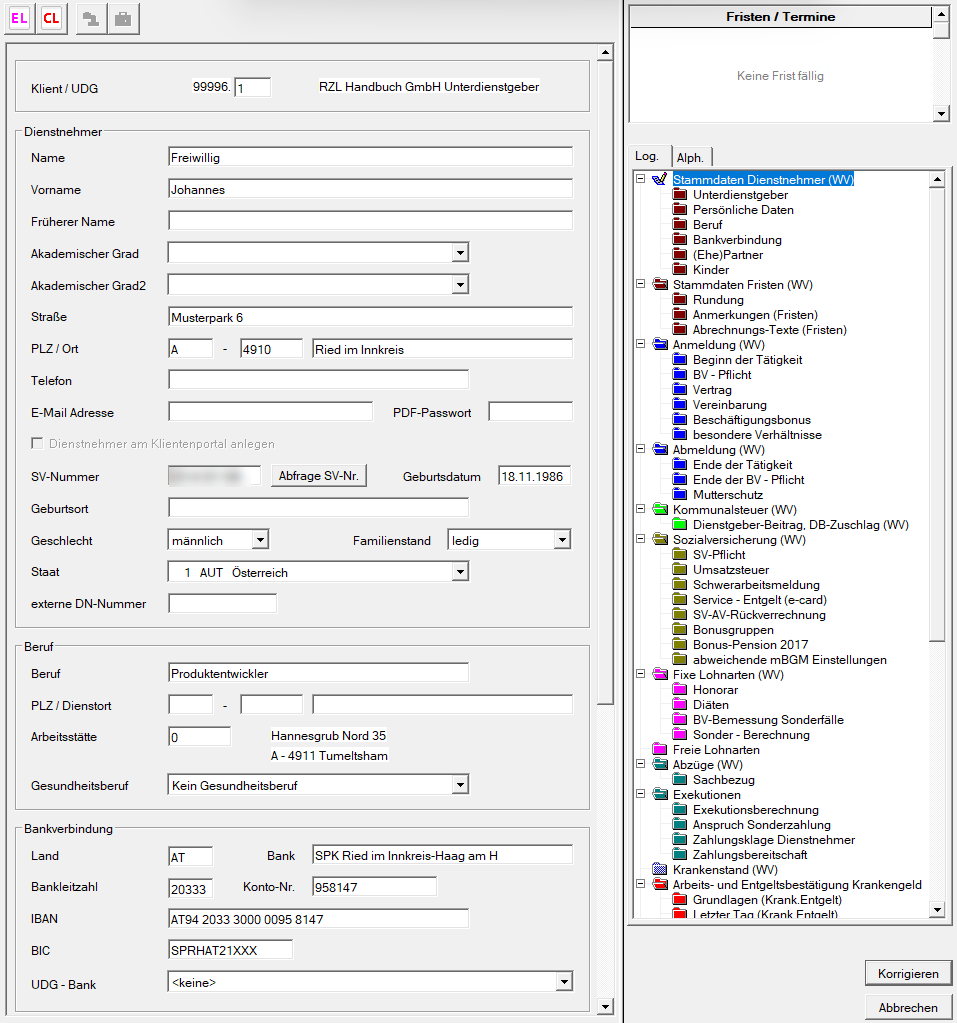
Task: Click the CL toolbar icon
Action: coord(51,19)
